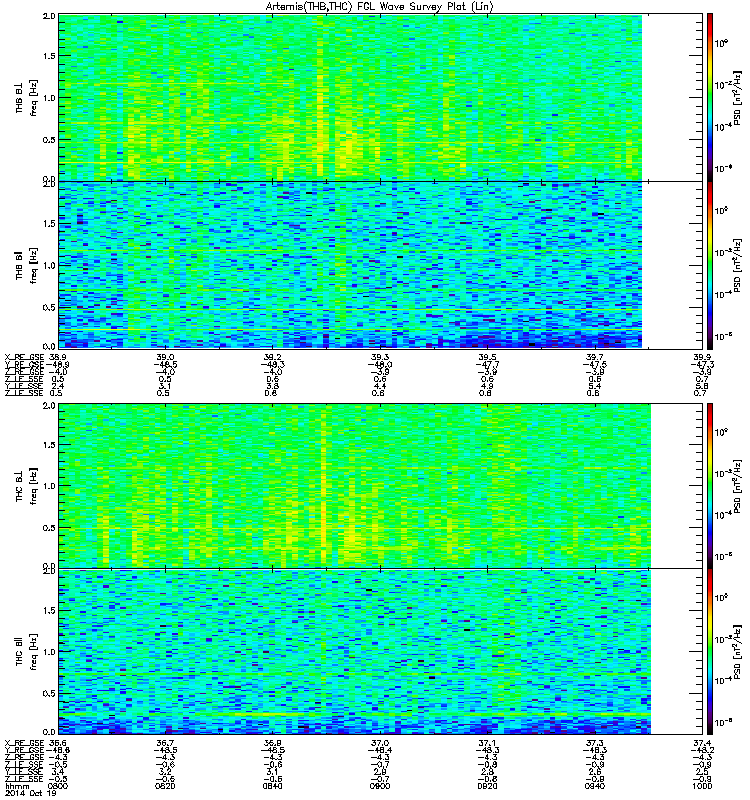
Task: Click the X_RE_GSE value '39.9' under THB panels
Action: (x=702, y=357)
